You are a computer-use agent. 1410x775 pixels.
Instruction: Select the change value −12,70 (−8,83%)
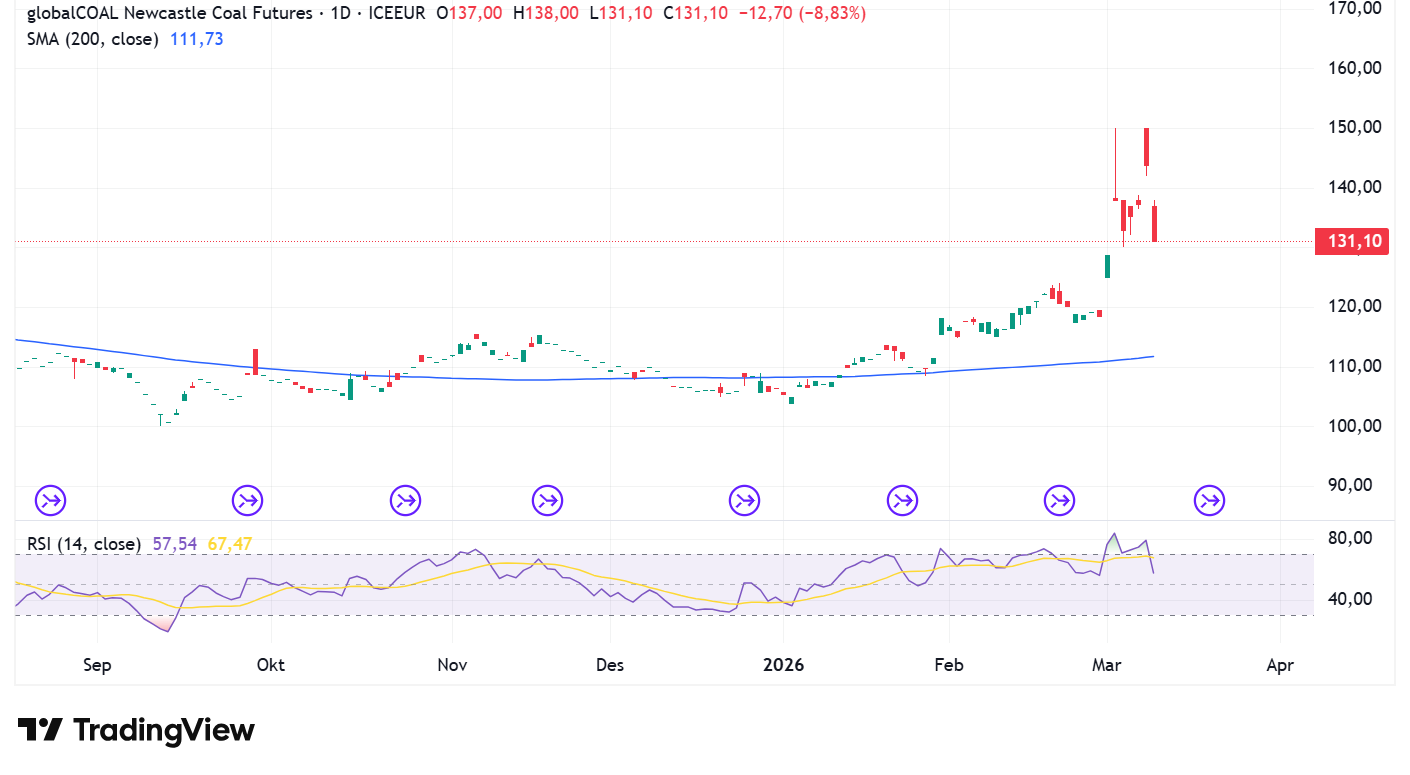(800, 13)
